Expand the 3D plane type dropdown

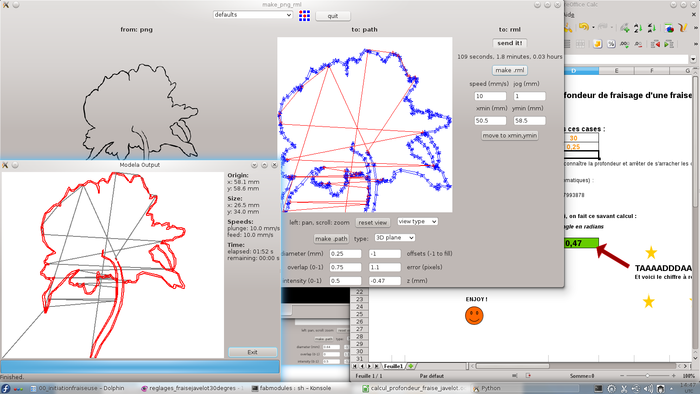click(x=395, y=238)
